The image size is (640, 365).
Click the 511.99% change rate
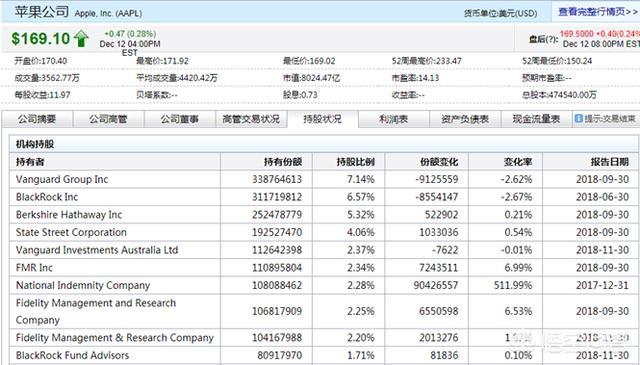[x=513, y=285]
